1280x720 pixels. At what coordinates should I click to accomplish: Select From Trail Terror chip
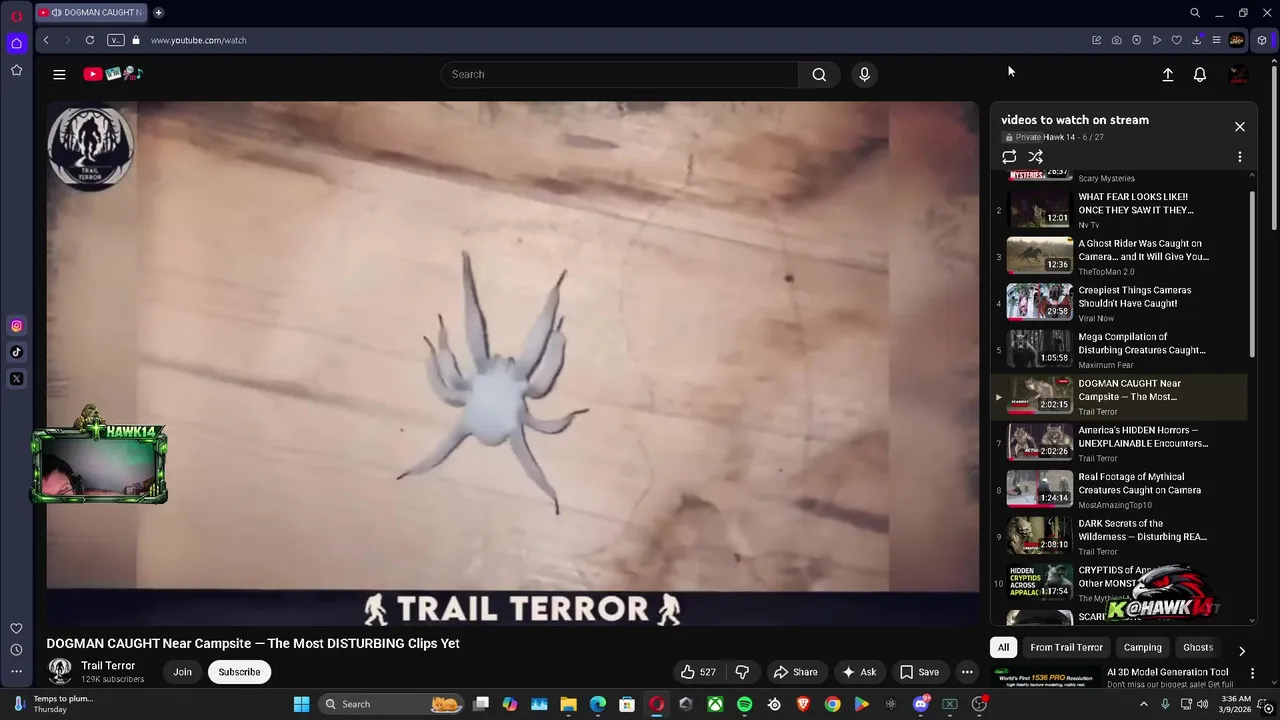pos(1066,647)
